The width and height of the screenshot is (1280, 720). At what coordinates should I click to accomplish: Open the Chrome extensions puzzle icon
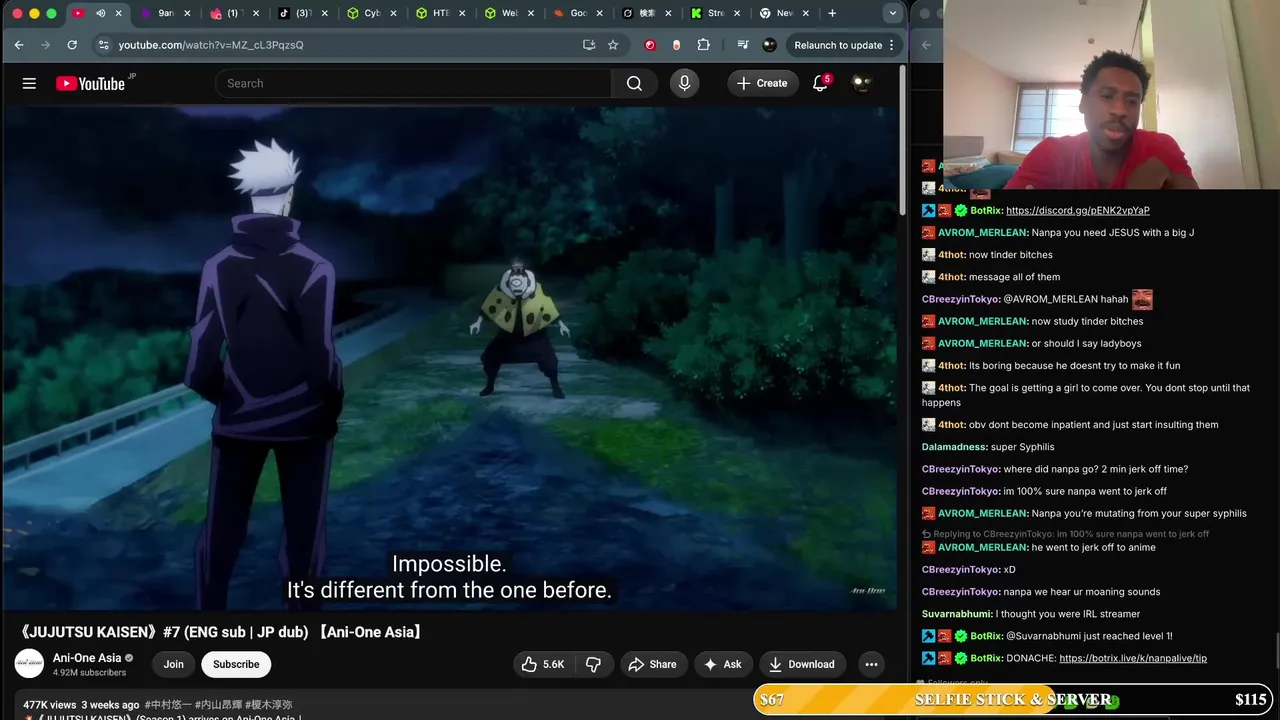point(703,45)
